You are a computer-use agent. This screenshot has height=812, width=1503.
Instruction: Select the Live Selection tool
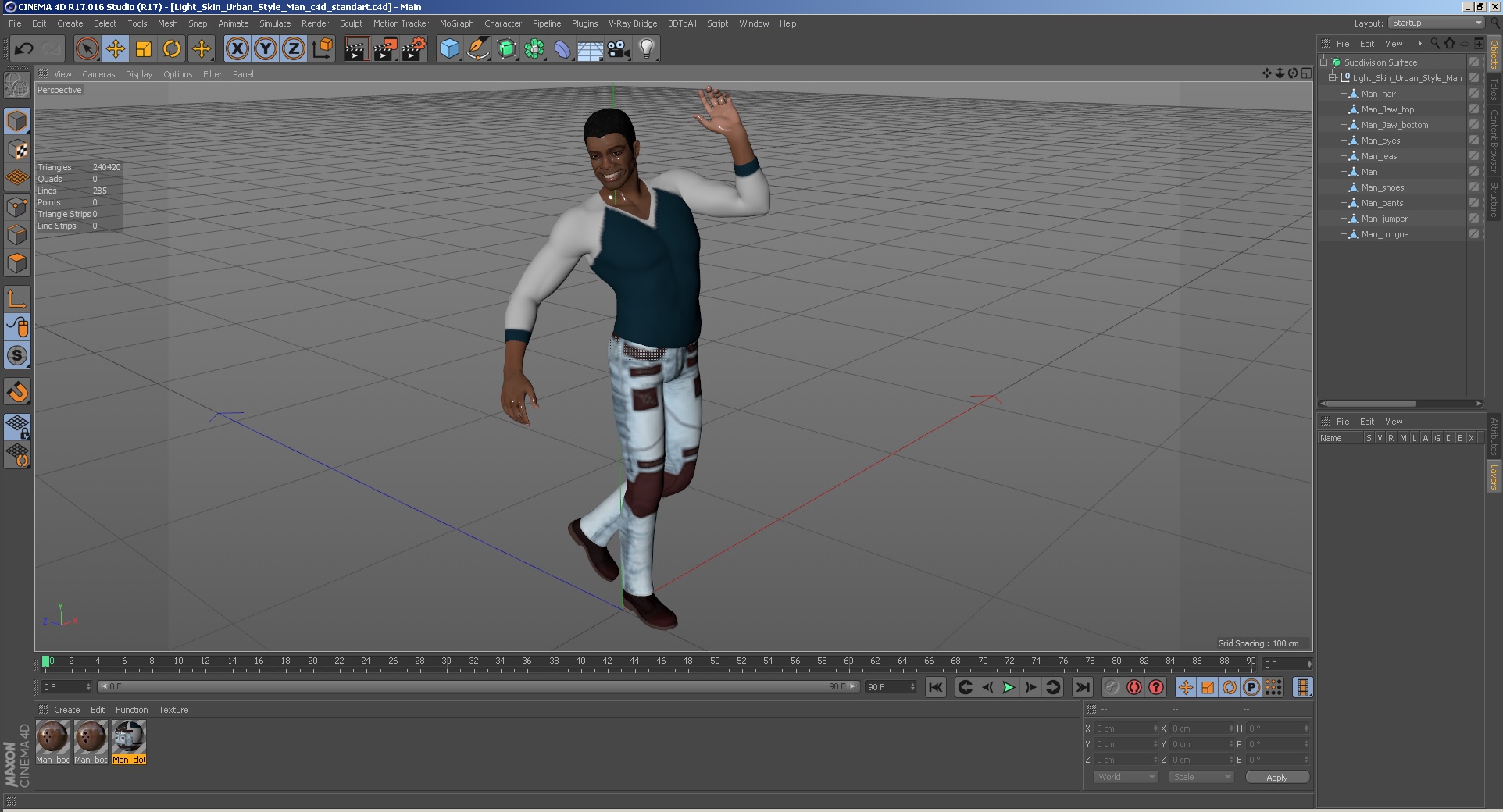coord(87,49)
